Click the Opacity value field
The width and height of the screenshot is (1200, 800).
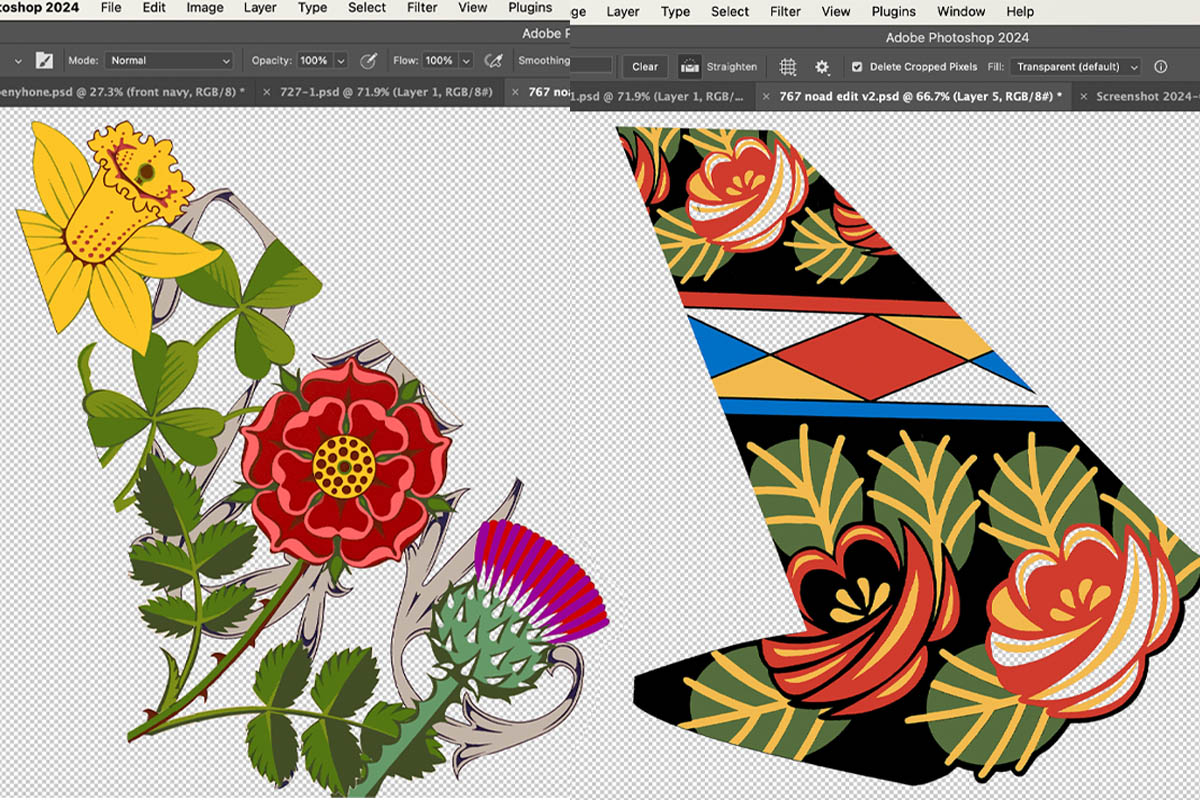click(x=314, y=60)
